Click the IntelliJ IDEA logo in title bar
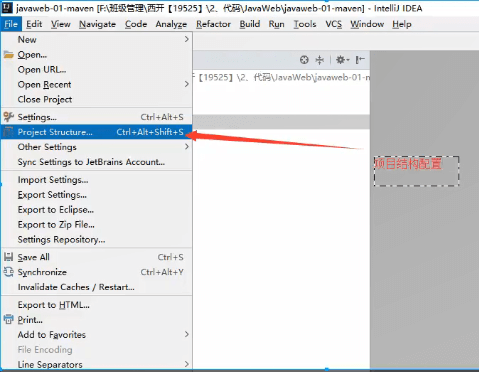The image size is (479, 372). (x=7, y=8)
